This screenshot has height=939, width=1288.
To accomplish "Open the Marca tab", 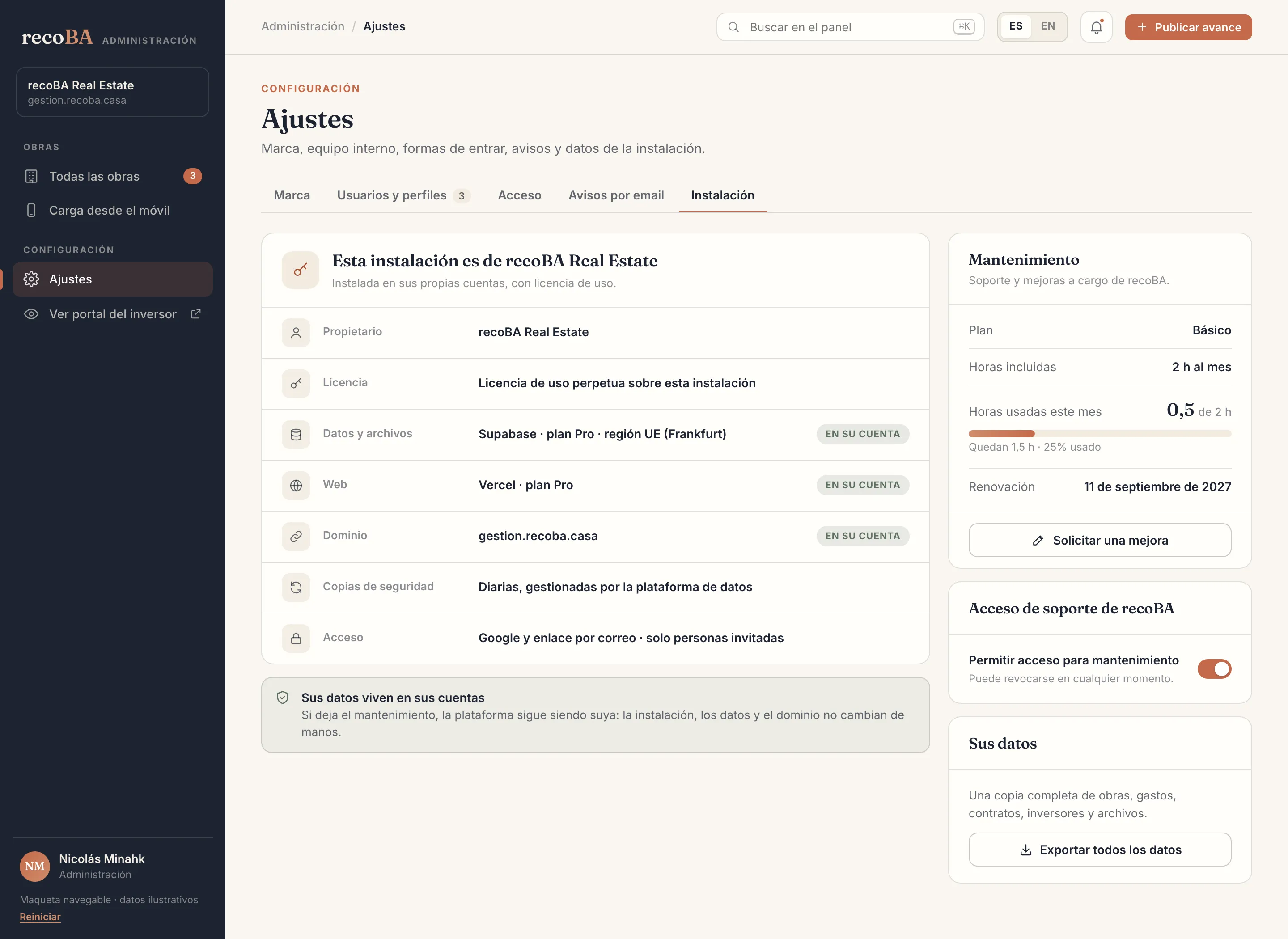I will click(292, 195).
